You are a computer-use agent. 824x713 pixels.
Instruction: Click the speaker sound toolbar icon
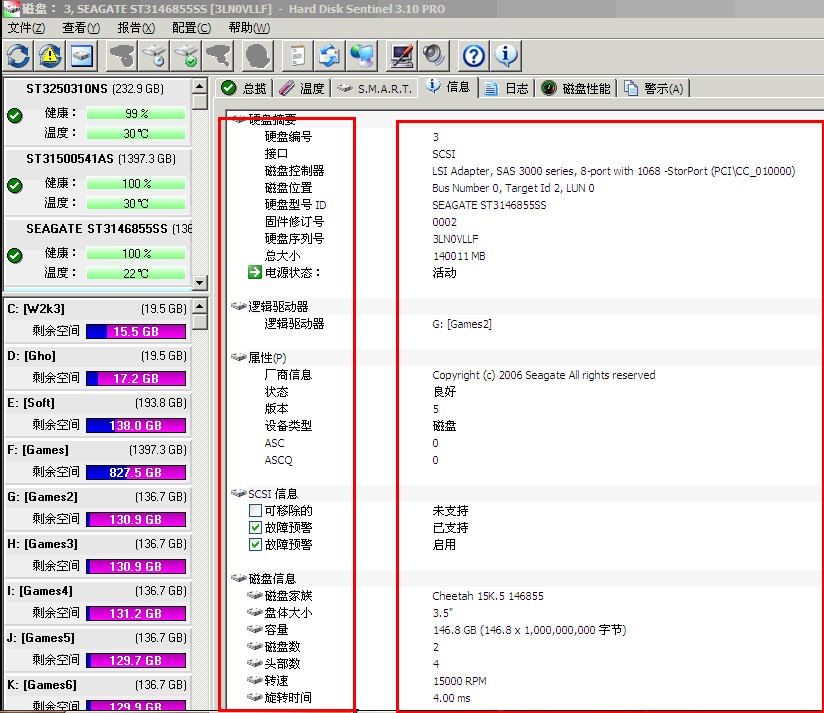click(x=434, y=56)
